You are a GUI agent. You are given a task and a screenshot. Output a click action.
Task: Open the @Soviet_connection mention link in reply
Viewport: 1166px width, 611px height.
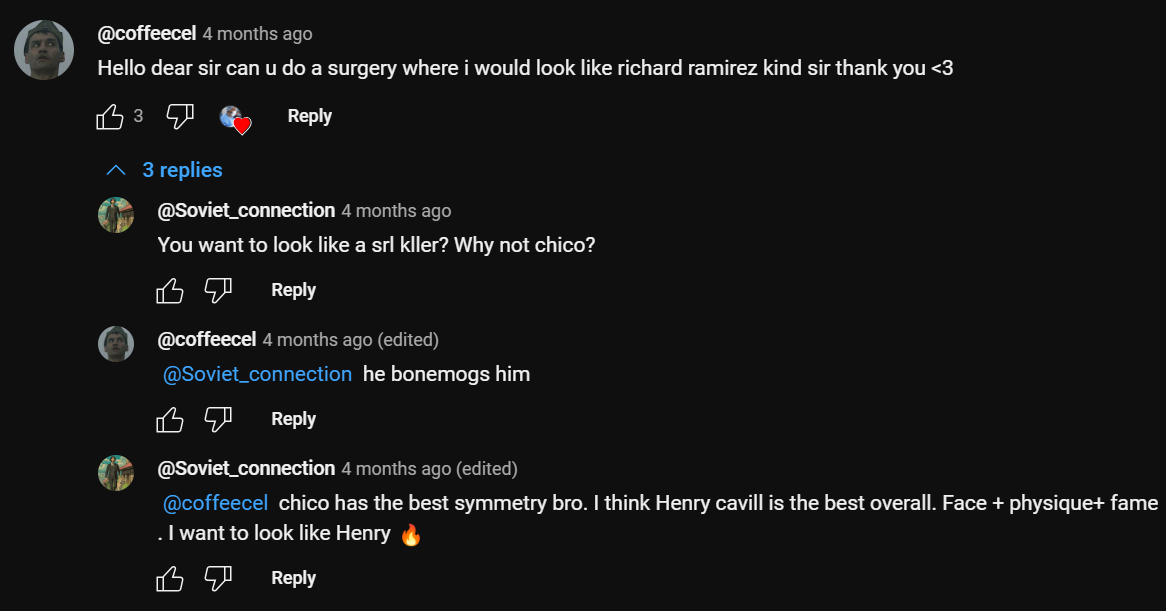pos(257,374)
